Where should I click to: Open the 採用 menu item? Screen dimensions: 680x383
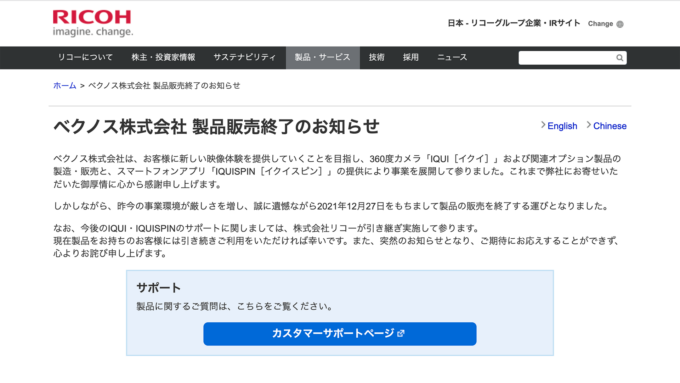(410, 57)
